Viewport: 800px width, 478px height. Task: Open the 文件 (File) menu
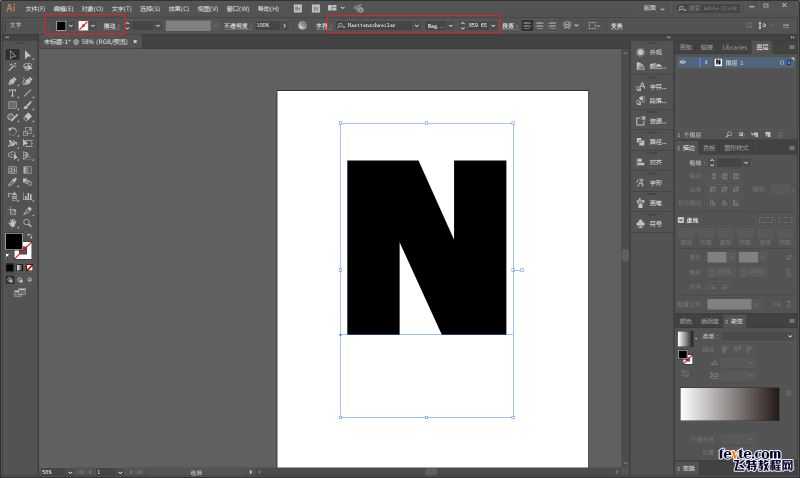[34, 8]
